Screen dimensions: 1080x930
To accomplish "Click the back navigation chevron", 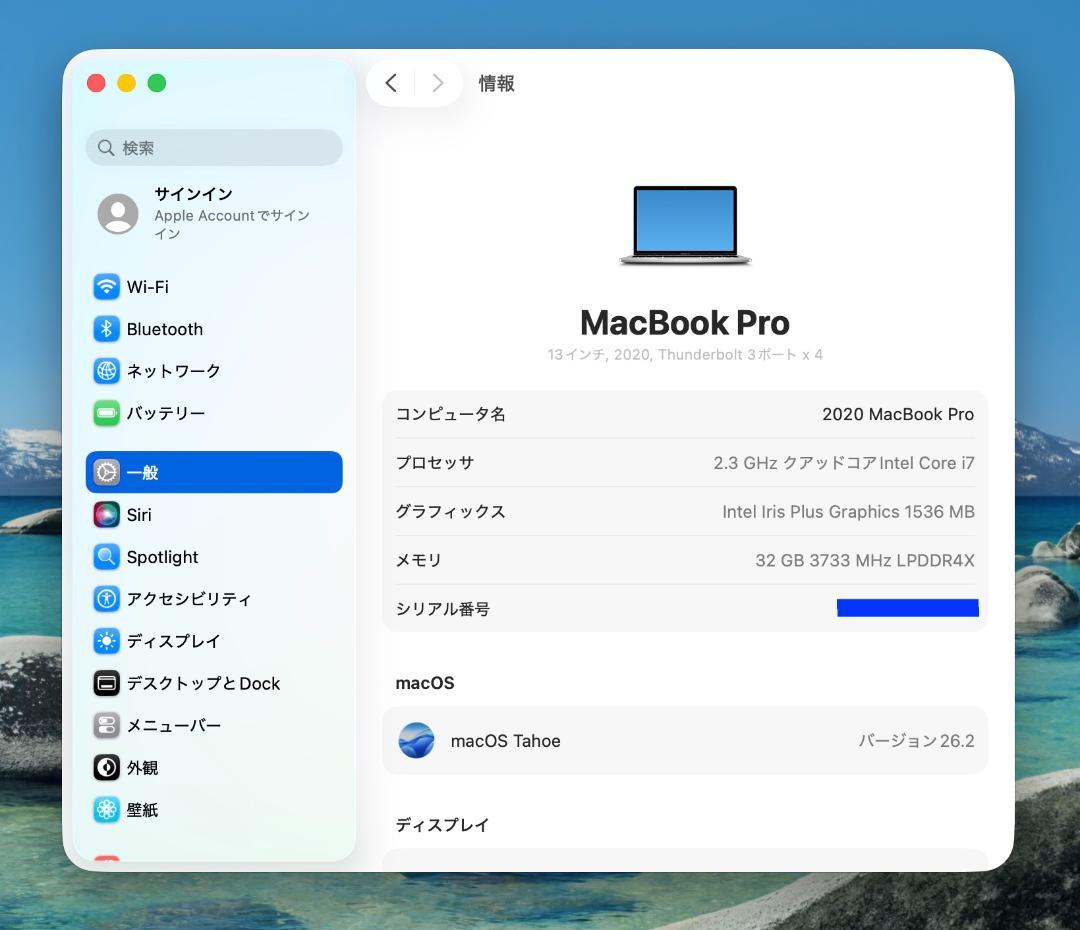I will point(391,83).
